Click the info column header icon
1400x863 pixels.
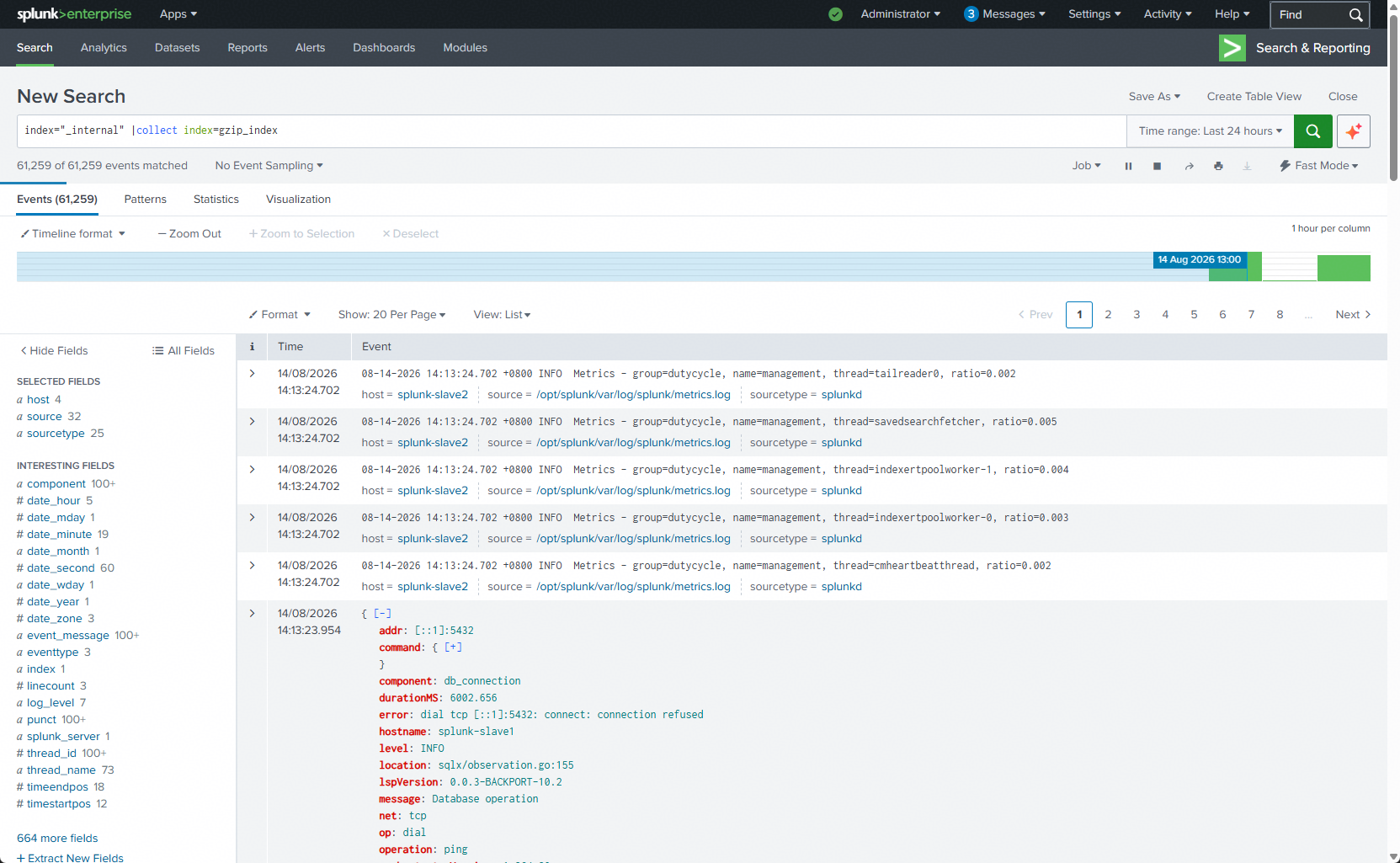pos(252,347)
